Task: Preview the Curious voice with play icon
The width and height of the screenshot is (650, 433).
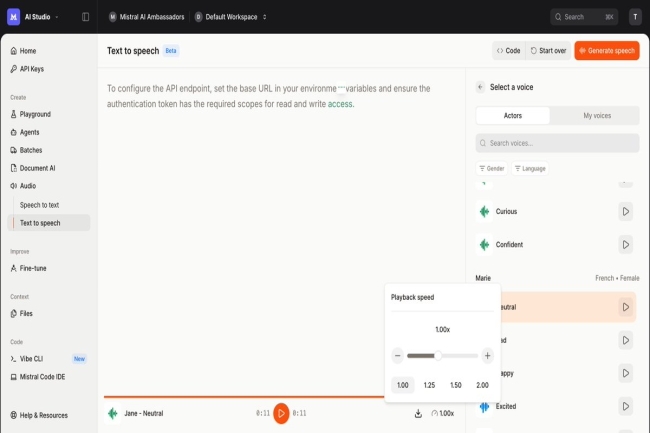Action: pyautogui.click(x=625, y=211)
